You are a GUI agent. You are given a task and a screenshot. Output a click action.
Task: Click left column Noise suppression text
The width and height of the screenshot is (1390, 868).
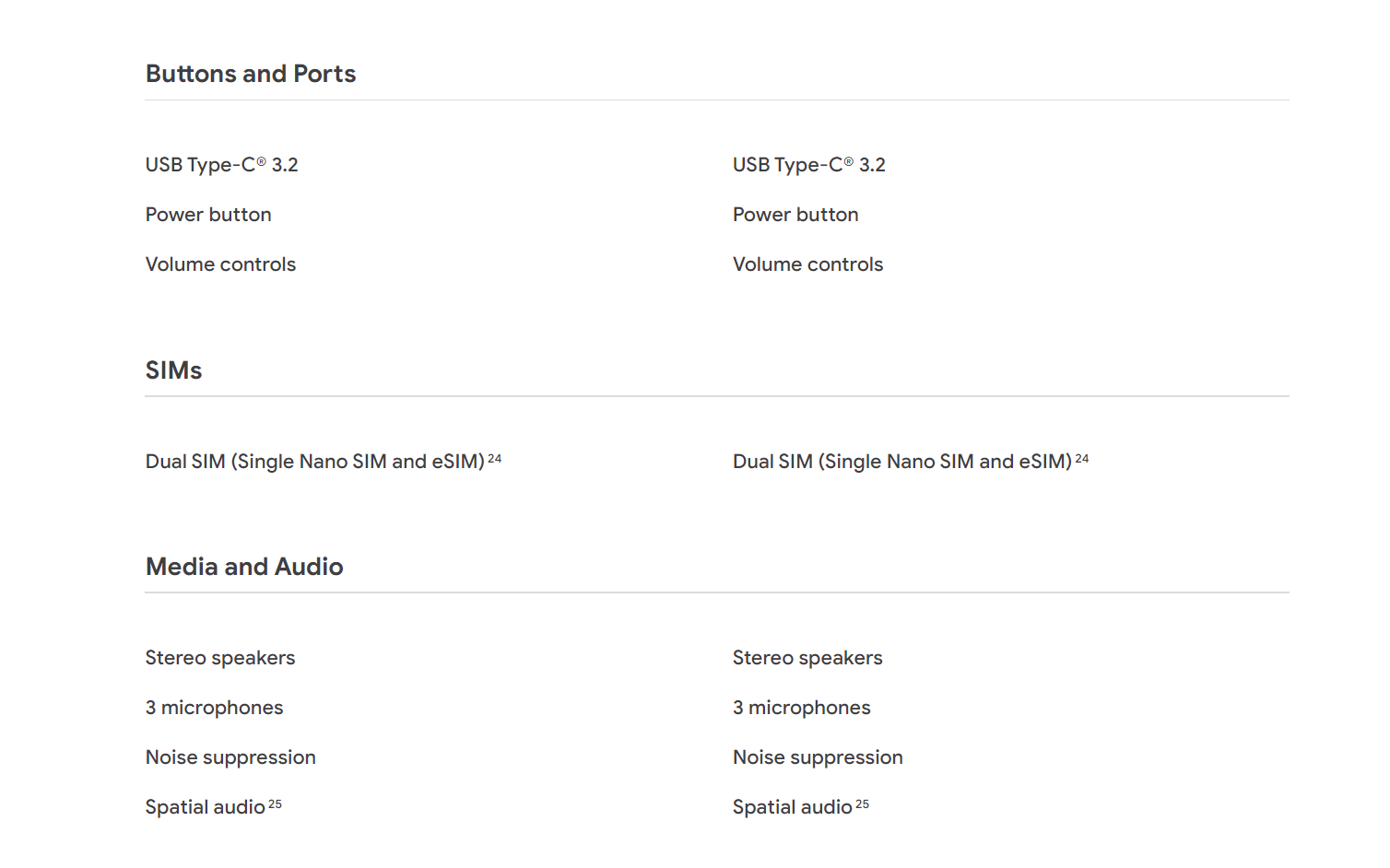pyautogui.click(x=230, y=757)
